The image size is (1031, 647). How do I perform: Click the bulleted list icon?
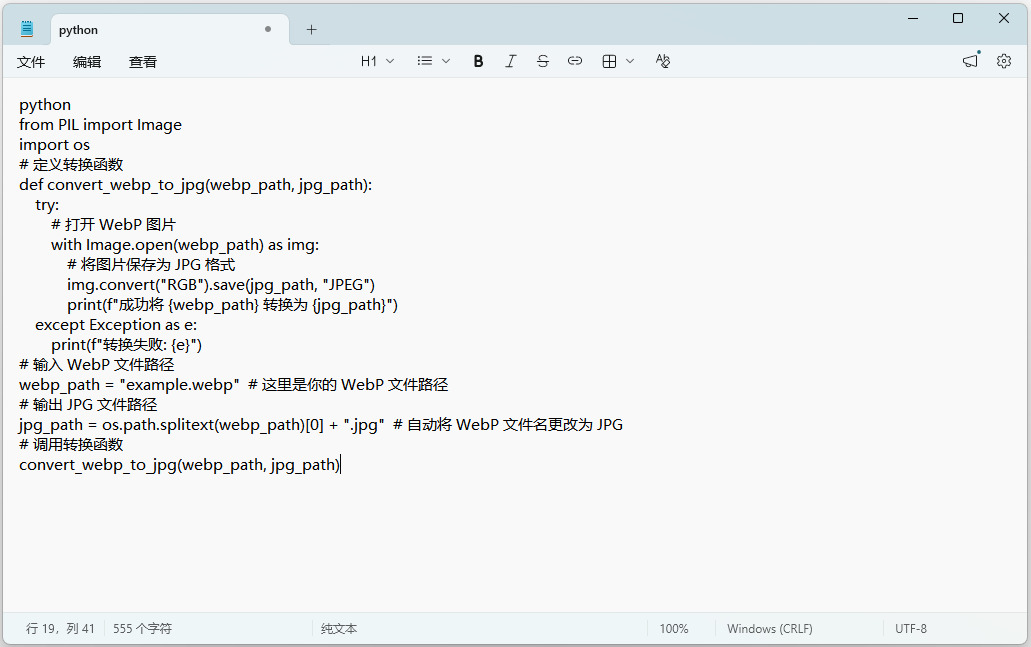coord(425,61)
